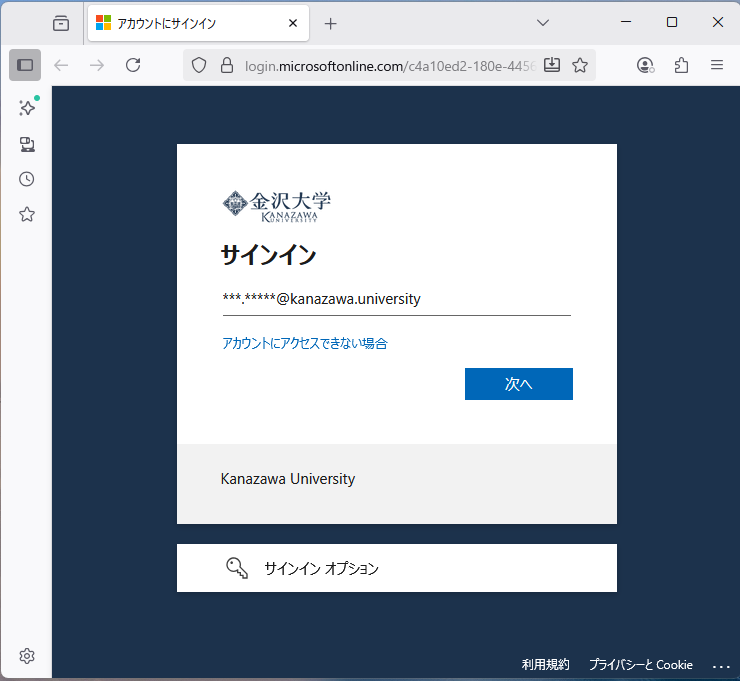Expand the list all tabs chevron
The width and height of the screenshot is (740, 681).
point(543,23)
